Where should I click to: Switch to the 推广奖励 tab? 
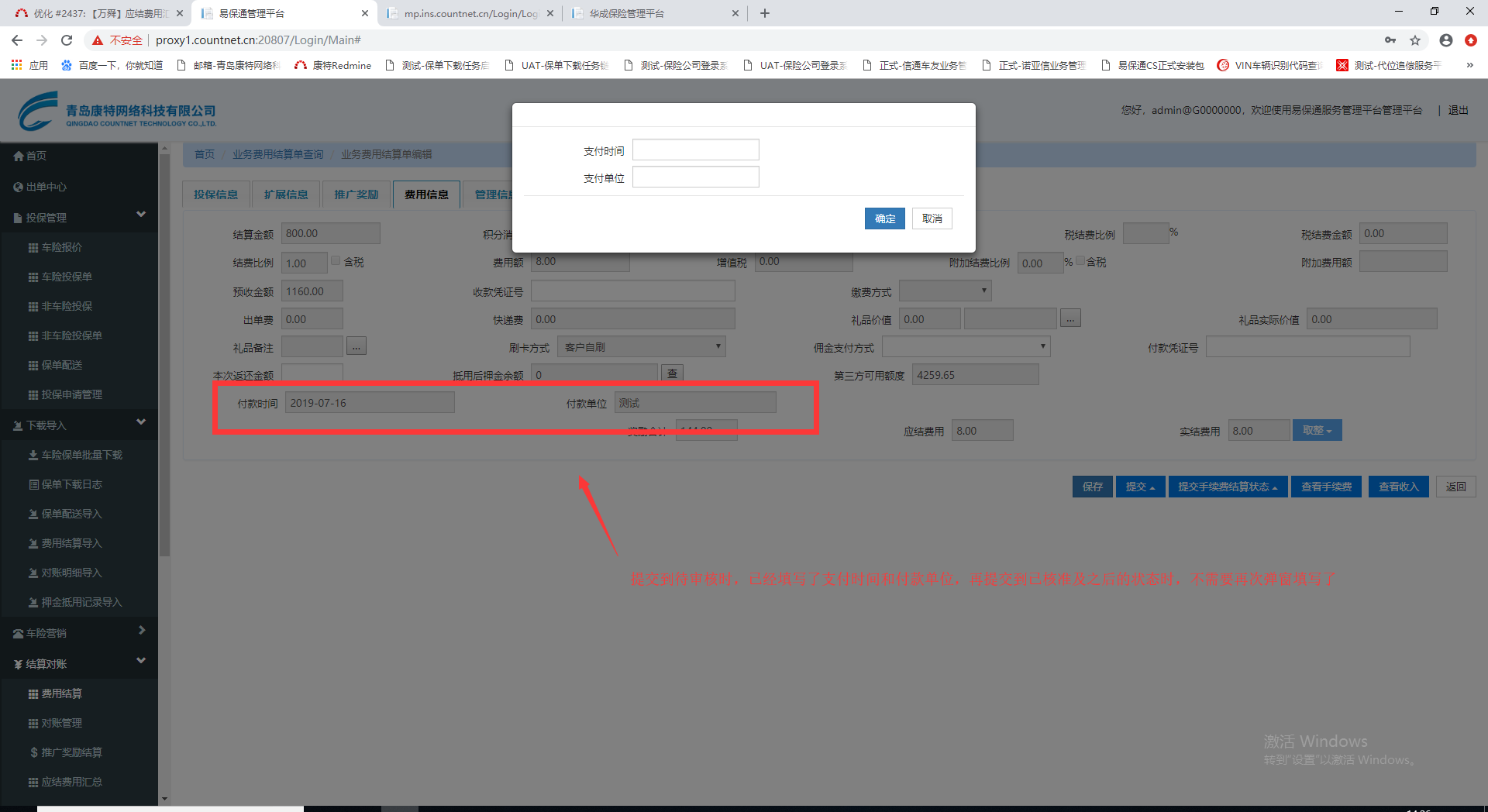coord(356,194)
